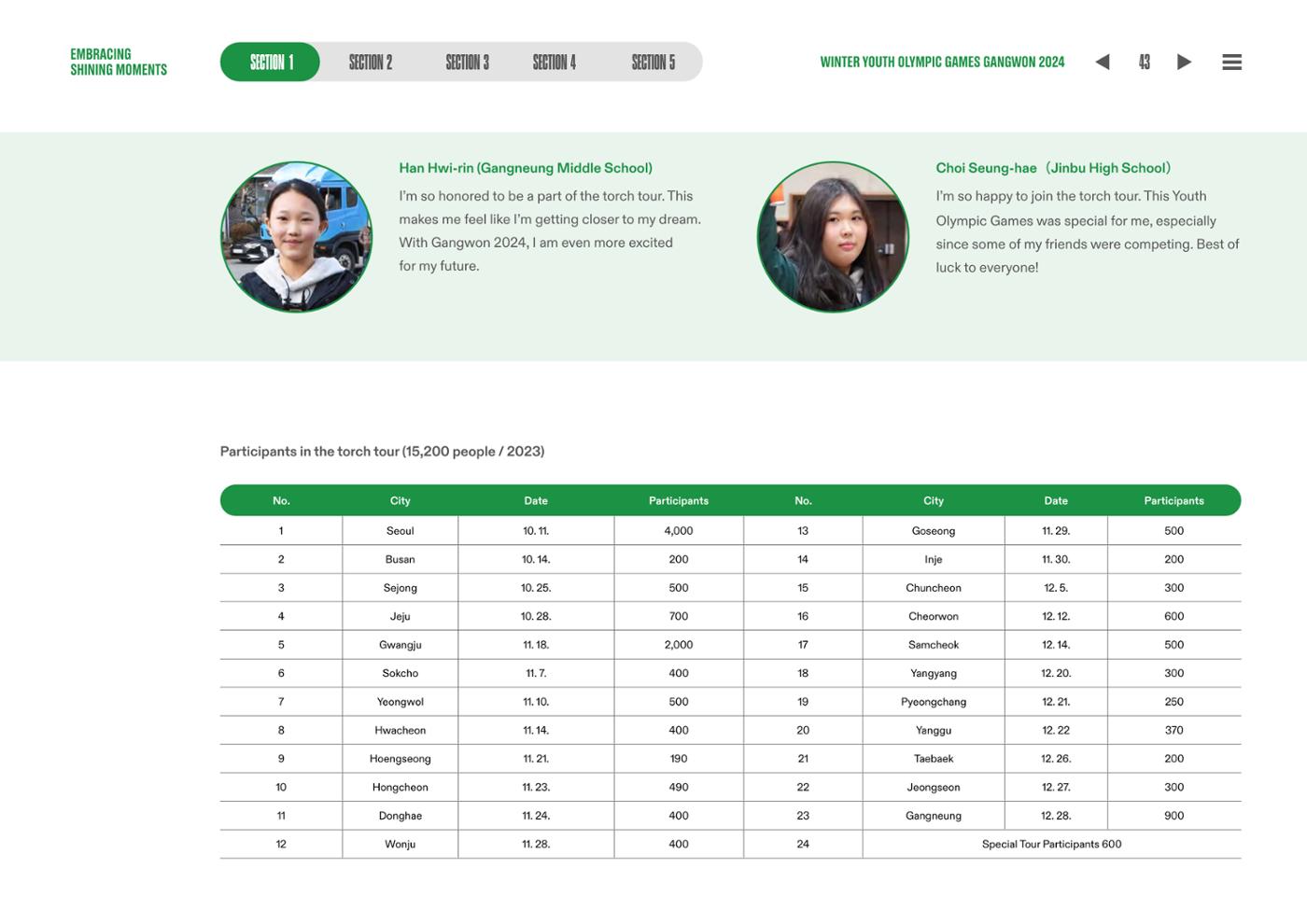Click the Busan city cell

click(401, 559)
